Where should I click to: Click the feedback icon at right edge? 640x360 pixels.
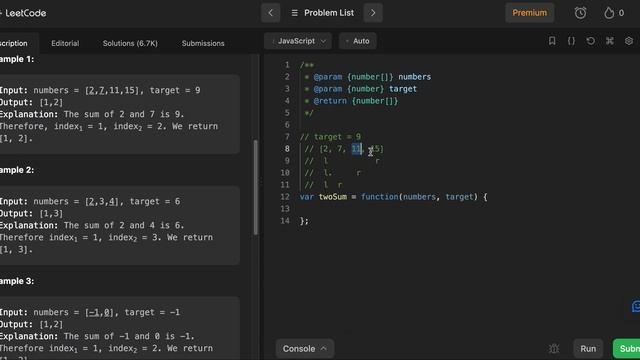click(x=636, y=306)
